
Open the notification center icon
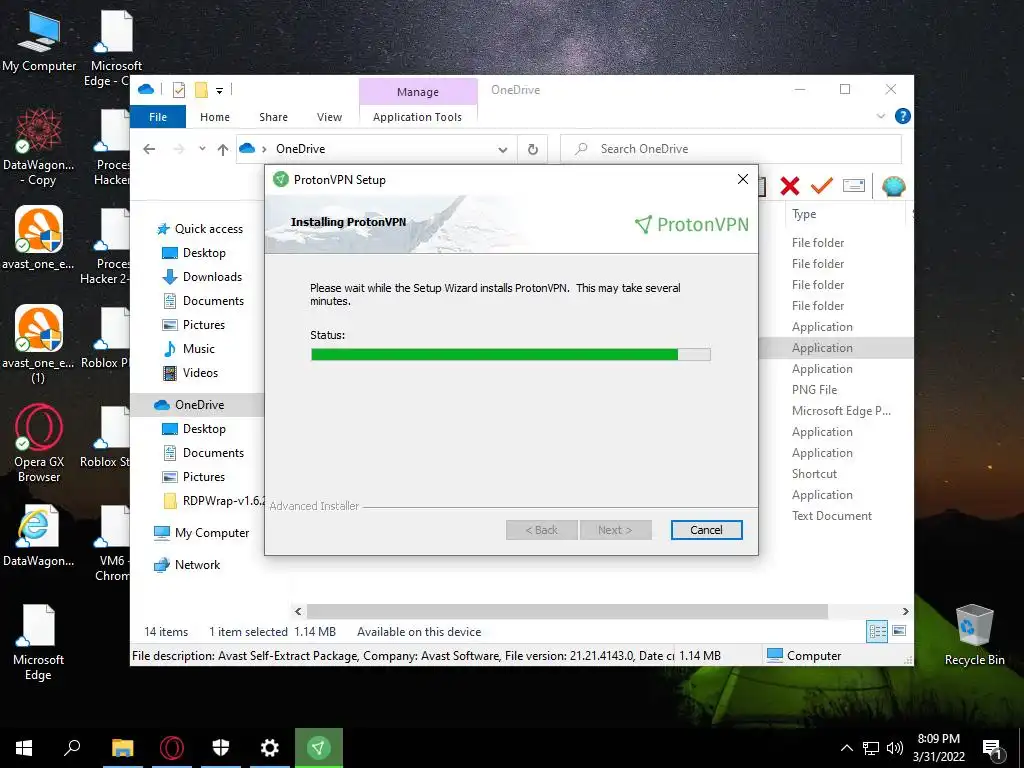[992, 748]
